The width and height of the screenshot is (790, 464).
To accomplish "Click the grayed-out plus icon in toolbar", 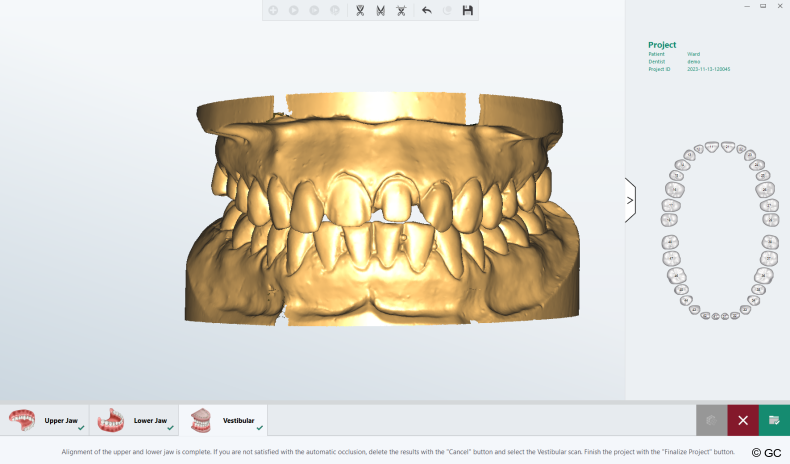I will pos(273,10).
